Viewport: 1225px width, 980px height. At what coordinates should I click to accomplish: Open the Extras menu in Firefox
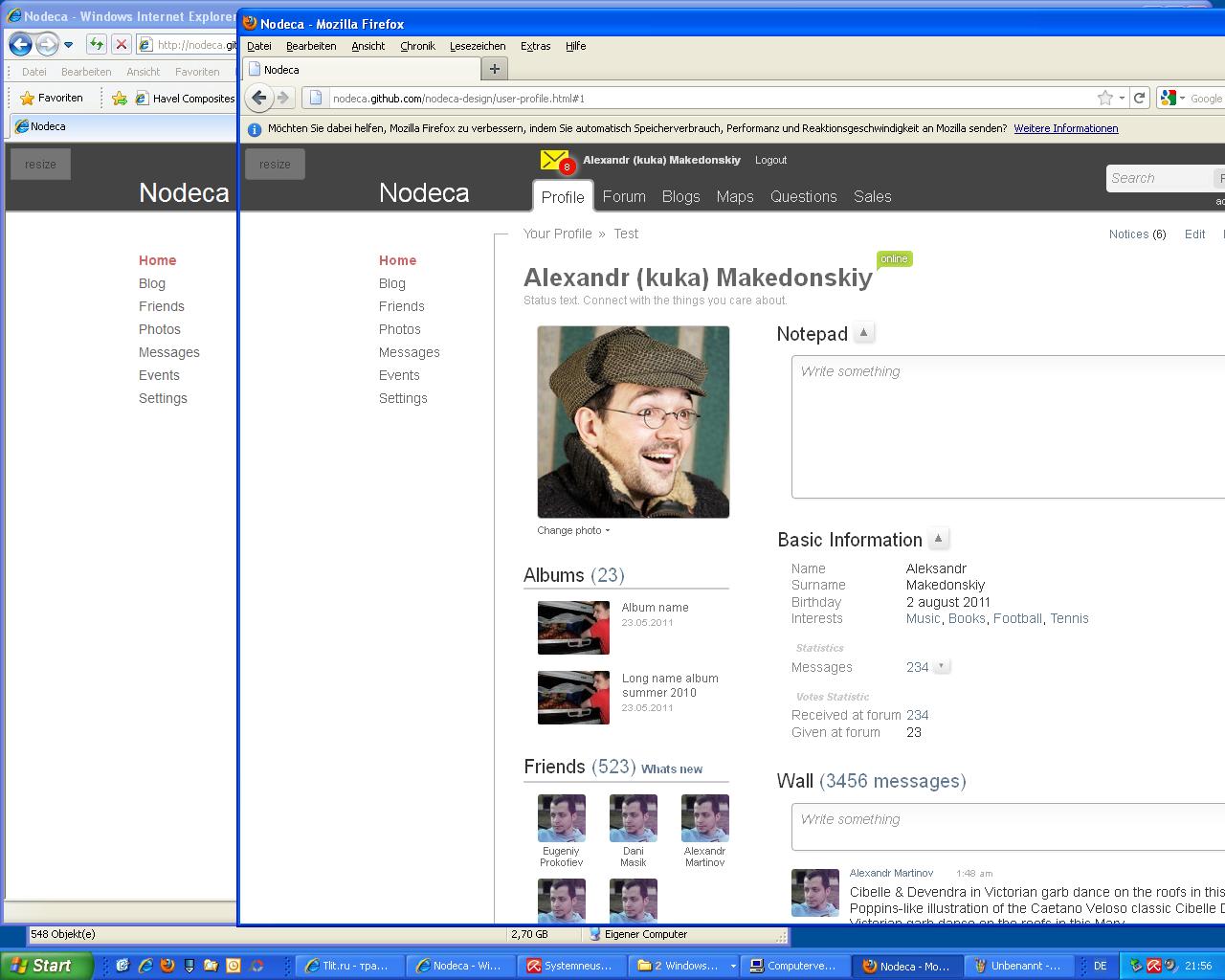536,46
